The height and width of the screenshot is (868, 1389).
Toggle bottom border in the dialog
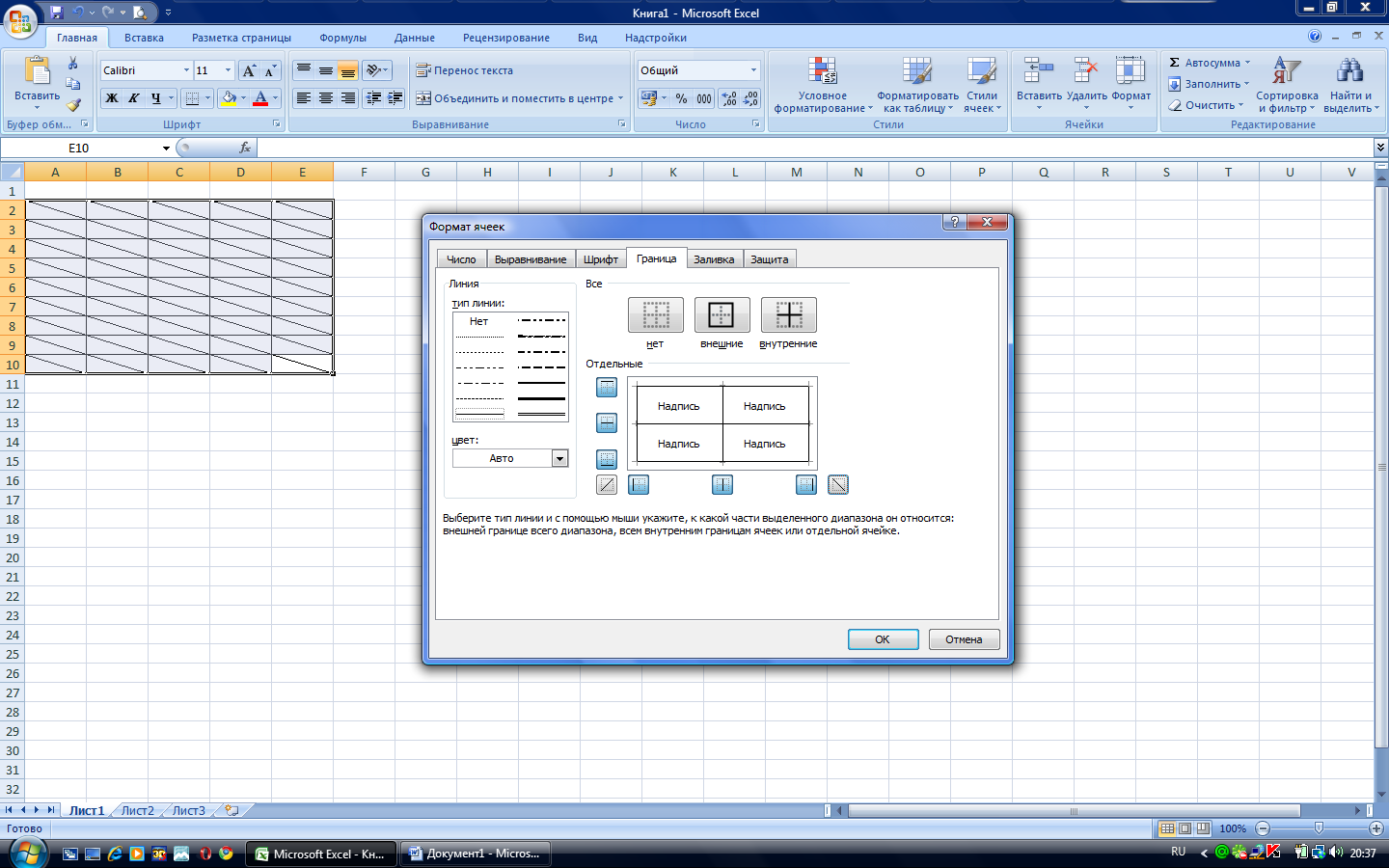[x=607, y=459]
